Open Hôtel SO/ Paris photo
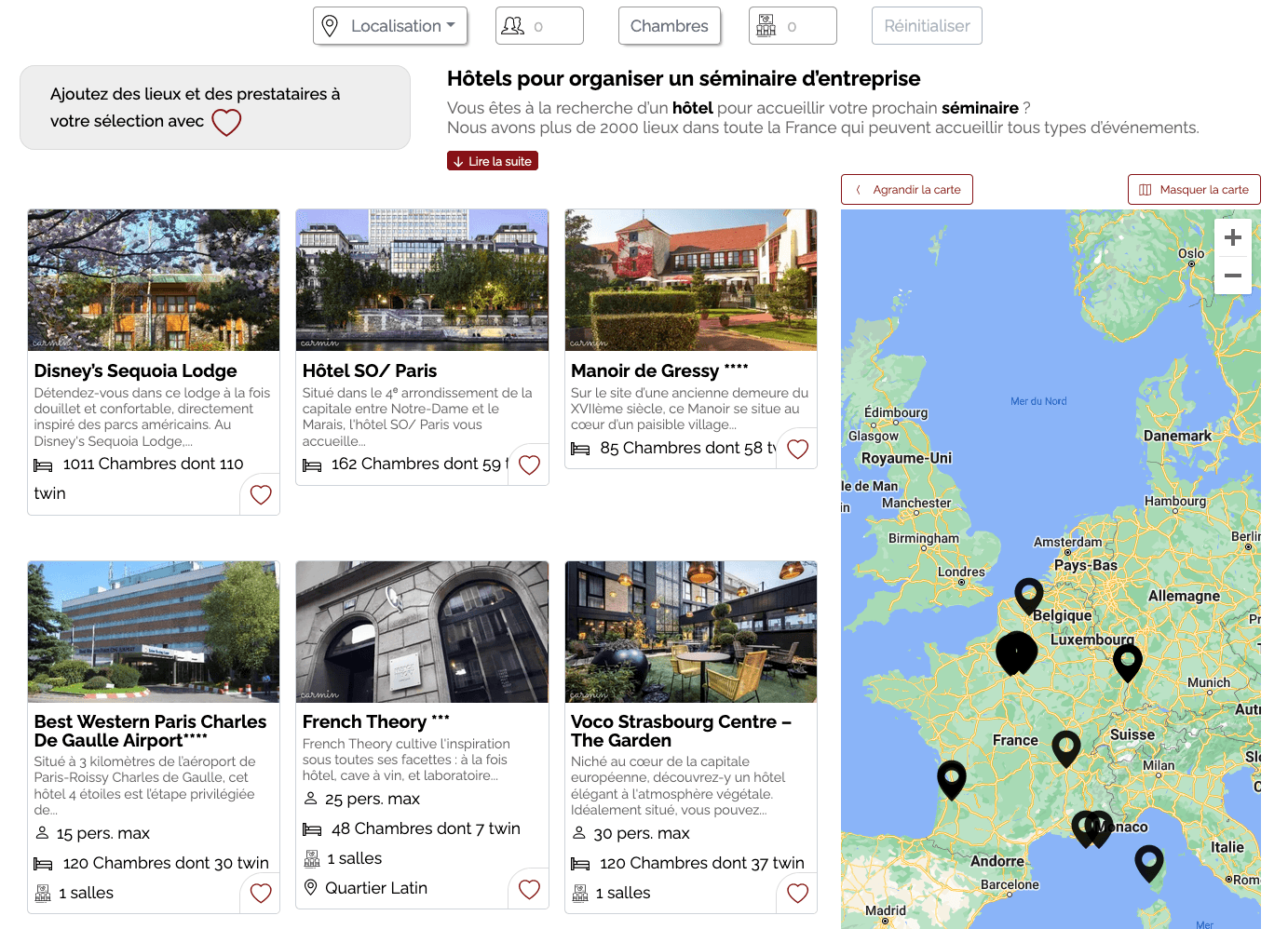This screenshot has width=1288, height=929. 422,280
